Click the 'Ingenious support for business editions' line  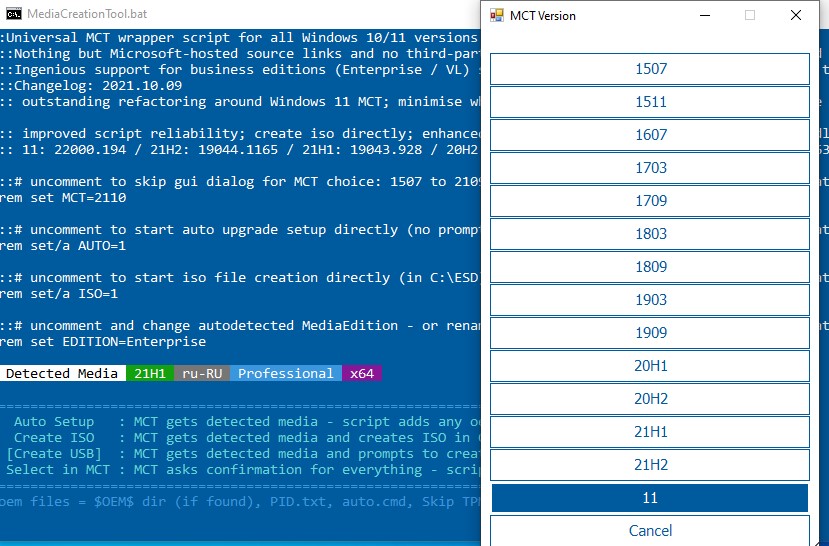240,70
